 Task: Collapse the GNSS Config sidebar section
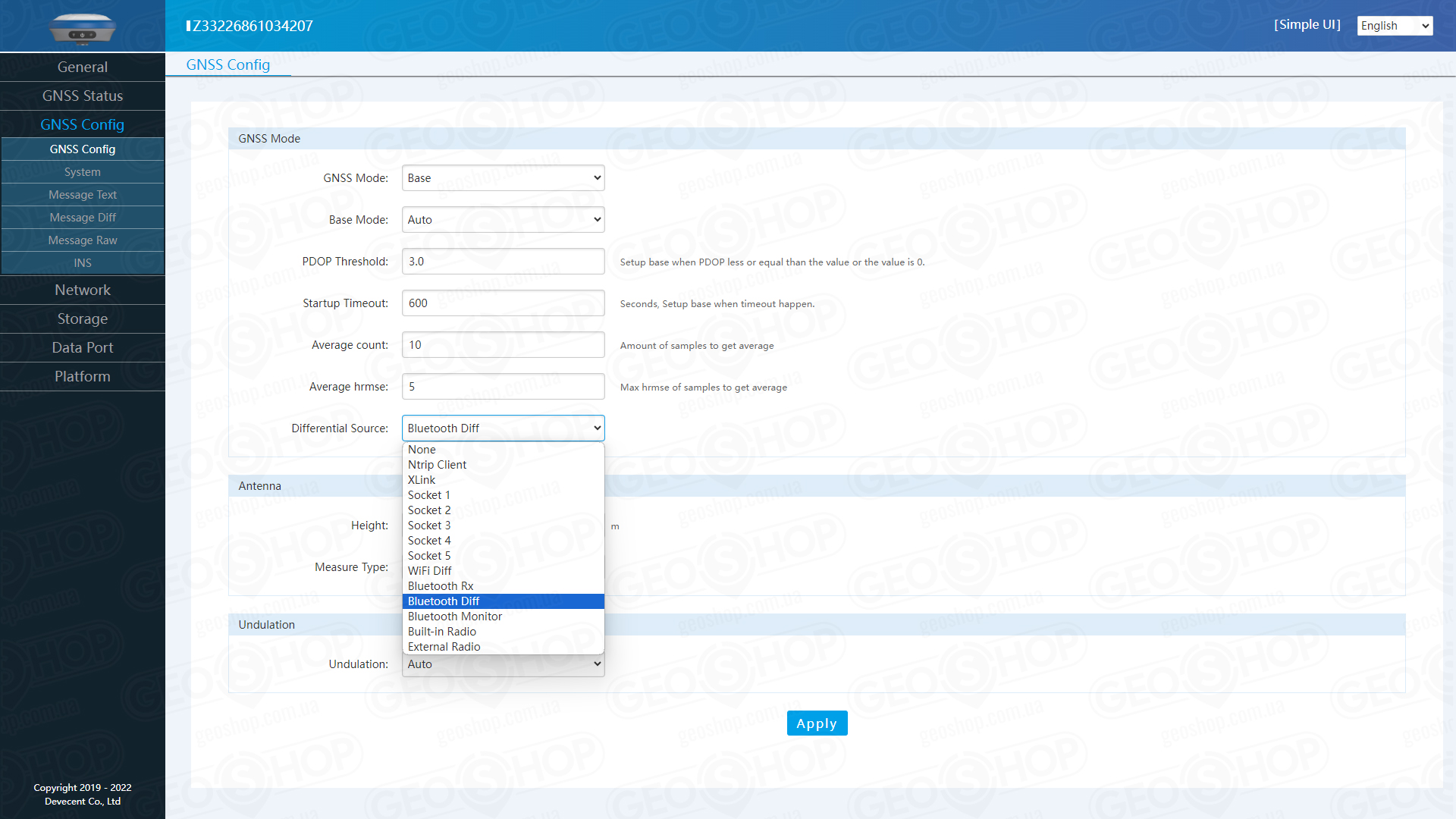coord(82,124)
